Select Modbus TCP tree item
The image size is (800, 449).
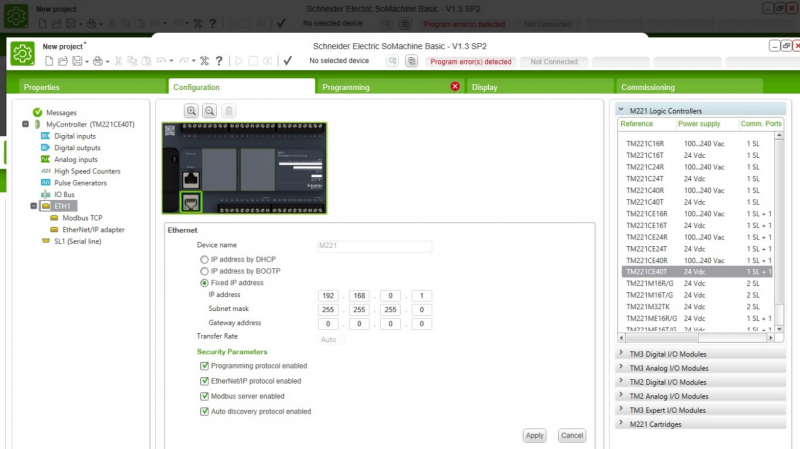82,218
